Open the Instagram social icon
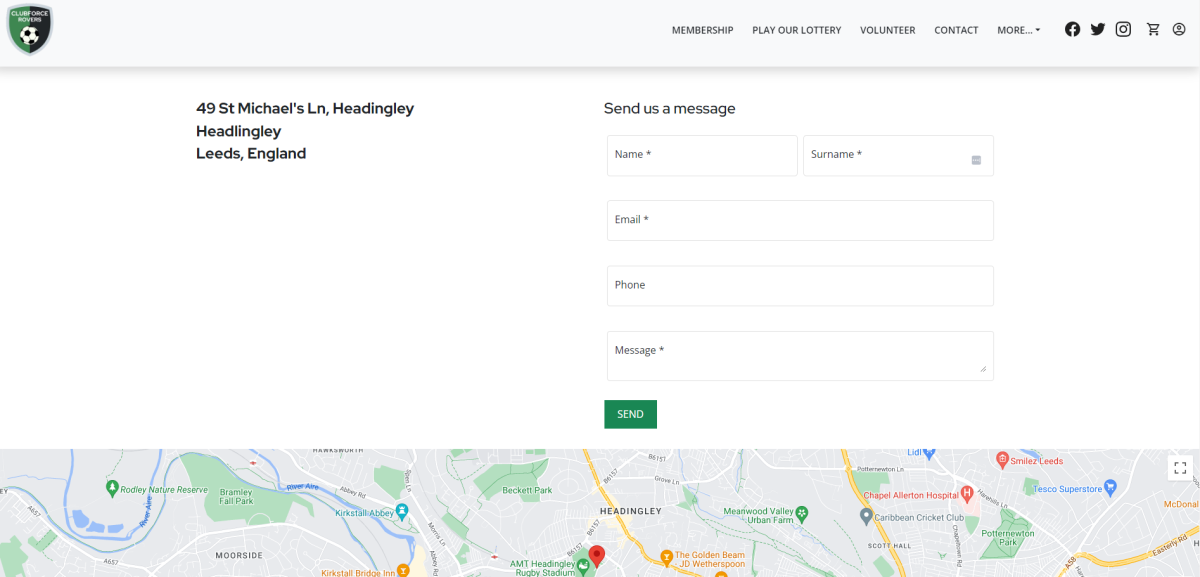The image size is (1200, 577). click(1123, 29)
